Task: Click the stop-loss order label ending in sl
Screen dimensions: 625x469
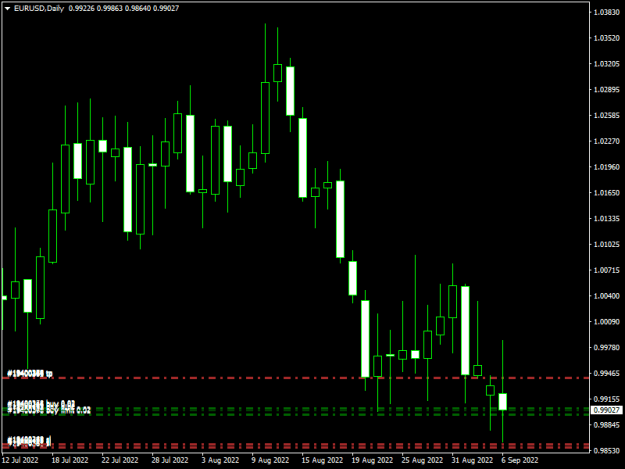Action: (x=29, y=440)
